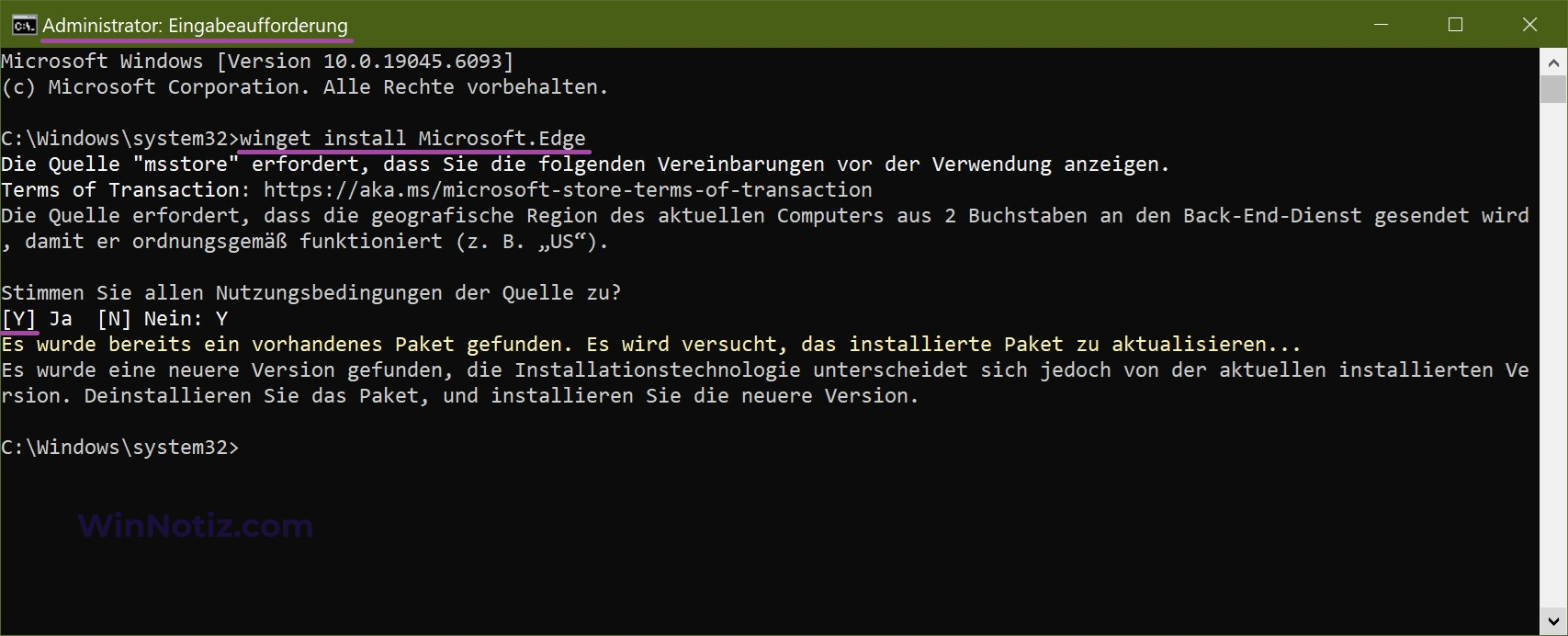Click the WinNotiz.com watermark

click(196, 526)
